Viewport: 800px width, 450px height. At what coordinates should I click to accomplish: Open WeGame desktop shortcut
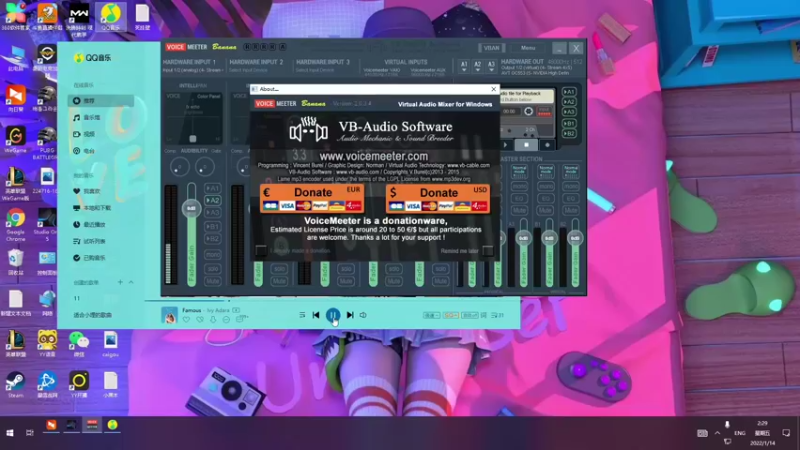[15, 140]
